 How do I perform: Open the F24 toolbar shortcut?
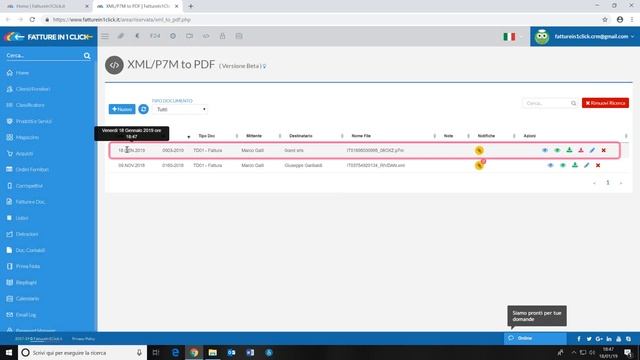point(155,36)
